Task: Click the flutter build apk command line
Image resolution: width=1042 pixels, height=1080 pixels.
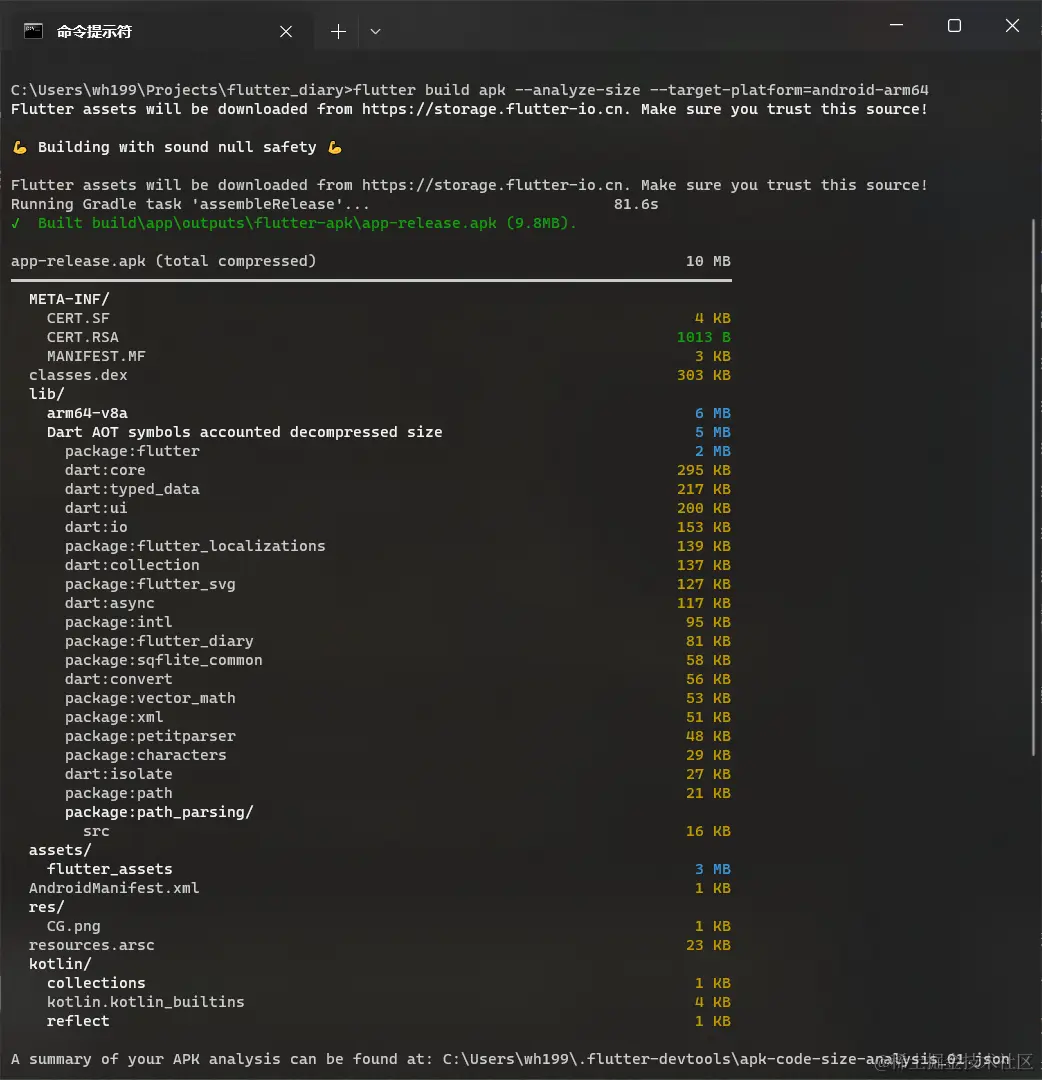Action: point(469,90)
